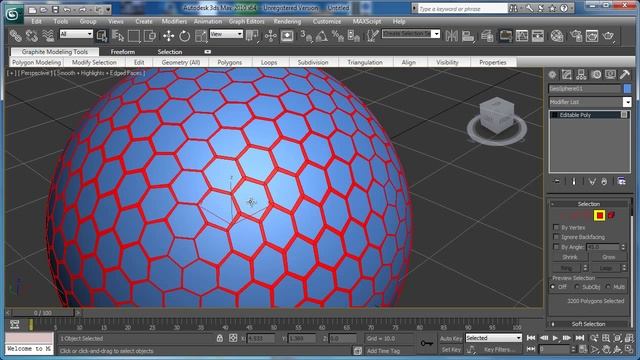
Task: Click the Select and Link tool icon
Action: pyautogui.click(x=16, y=36)
